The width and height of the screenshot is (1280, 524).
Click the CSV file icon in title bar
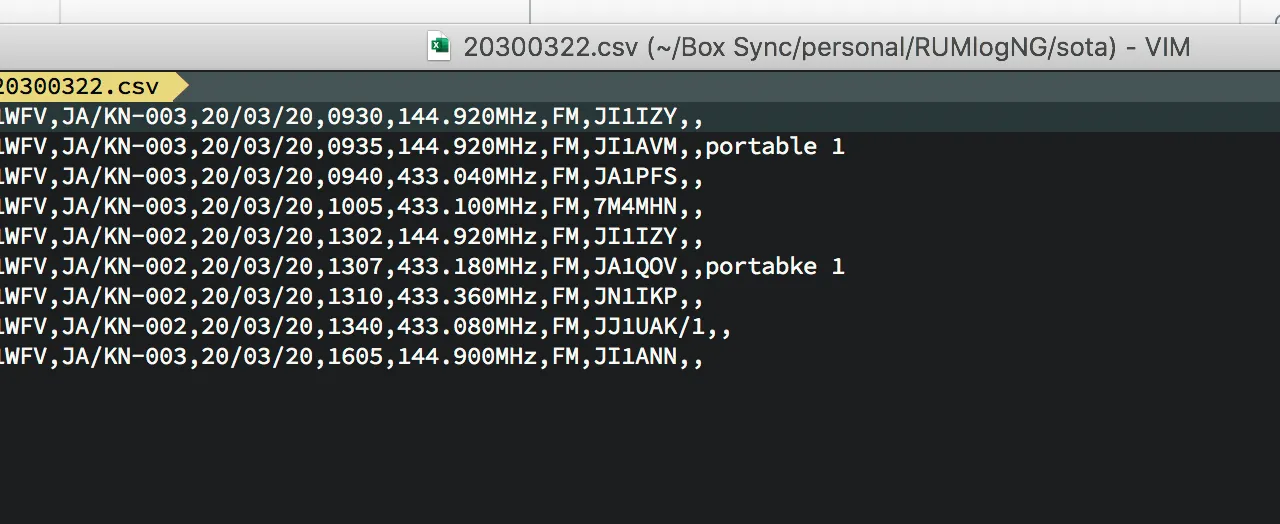[x=439, y=47]
